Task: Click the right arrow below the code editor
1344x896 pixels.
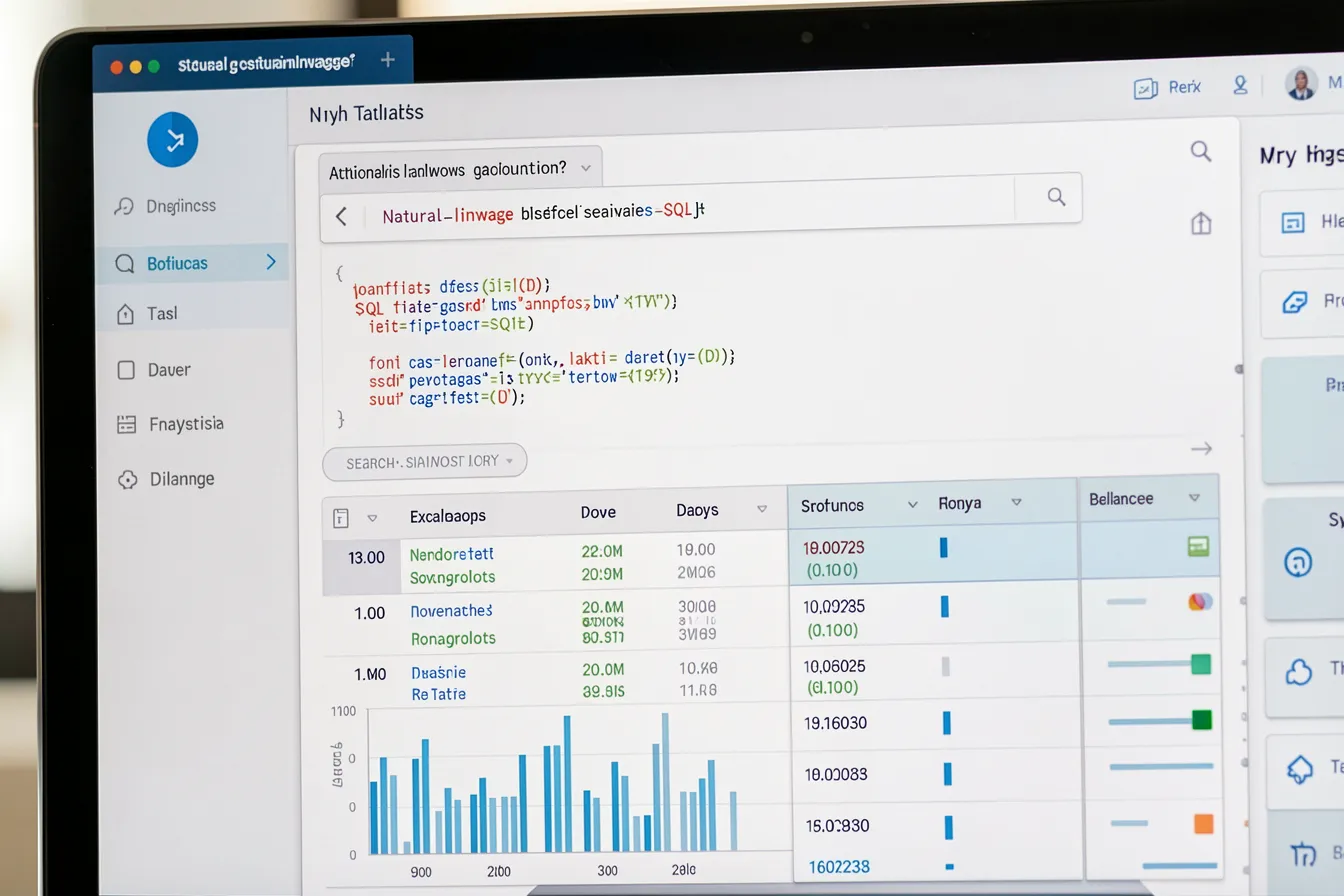Action: point(1201,449)
